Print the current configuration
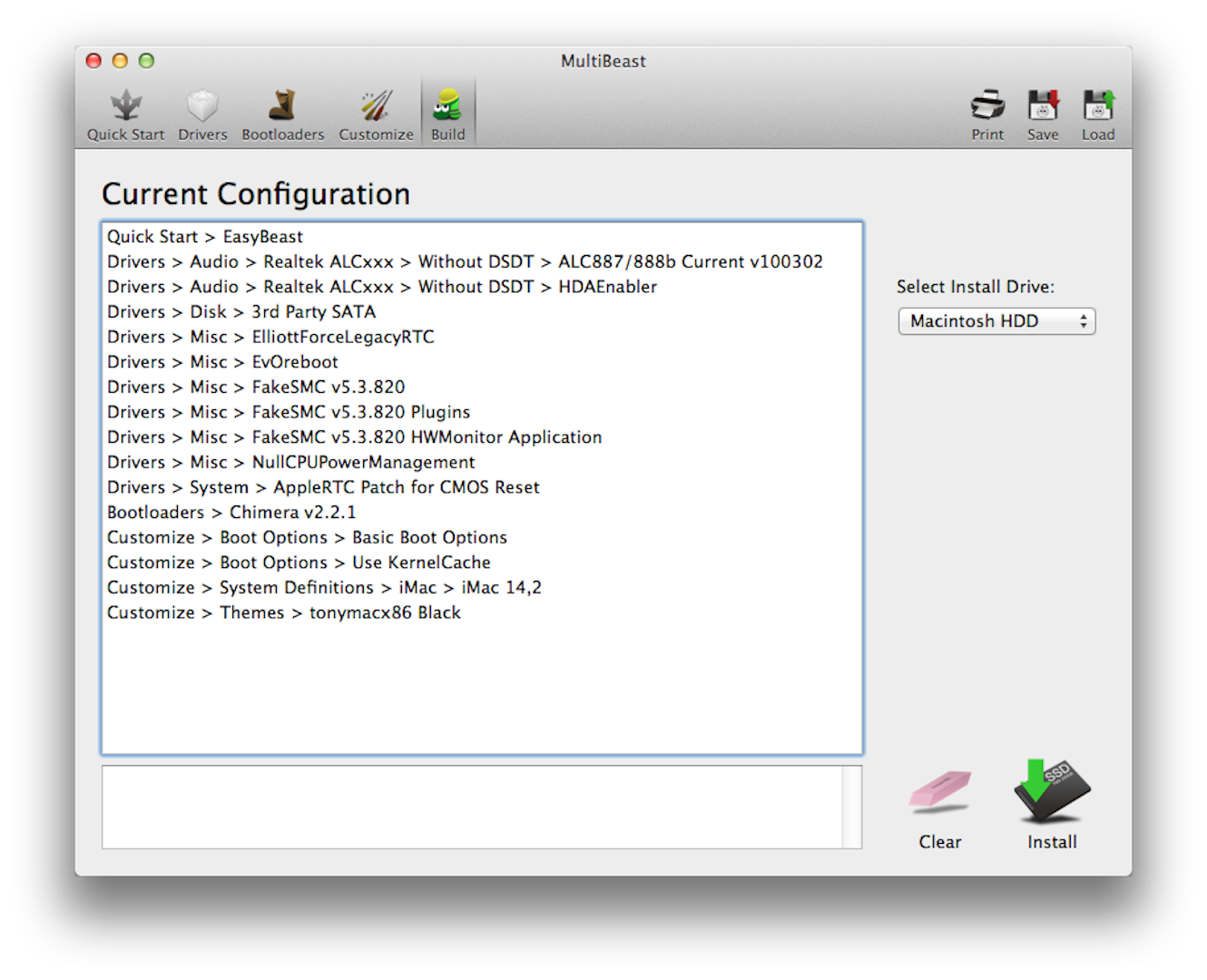Screen dimensions: 1207x980 [987, 115]
